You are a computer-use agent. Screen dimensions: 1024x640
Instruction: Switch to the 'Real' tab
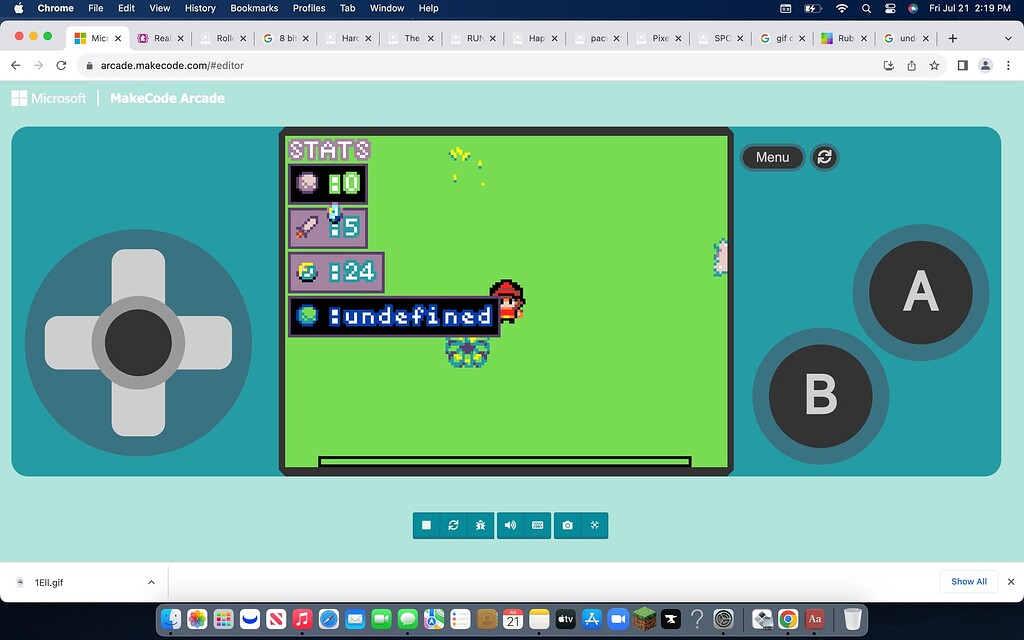point(161,39)
